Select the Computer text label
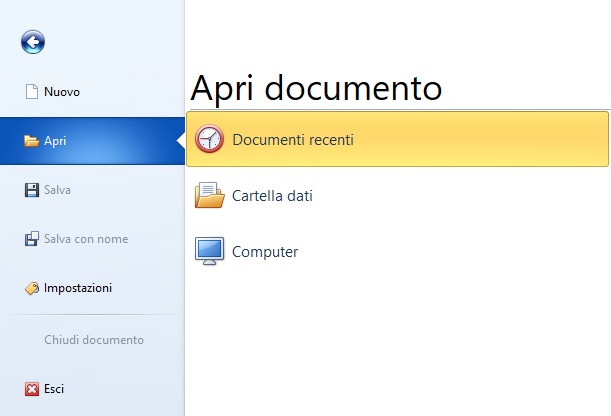Viewport: 611px width, 416px height. tap(265, 252)
